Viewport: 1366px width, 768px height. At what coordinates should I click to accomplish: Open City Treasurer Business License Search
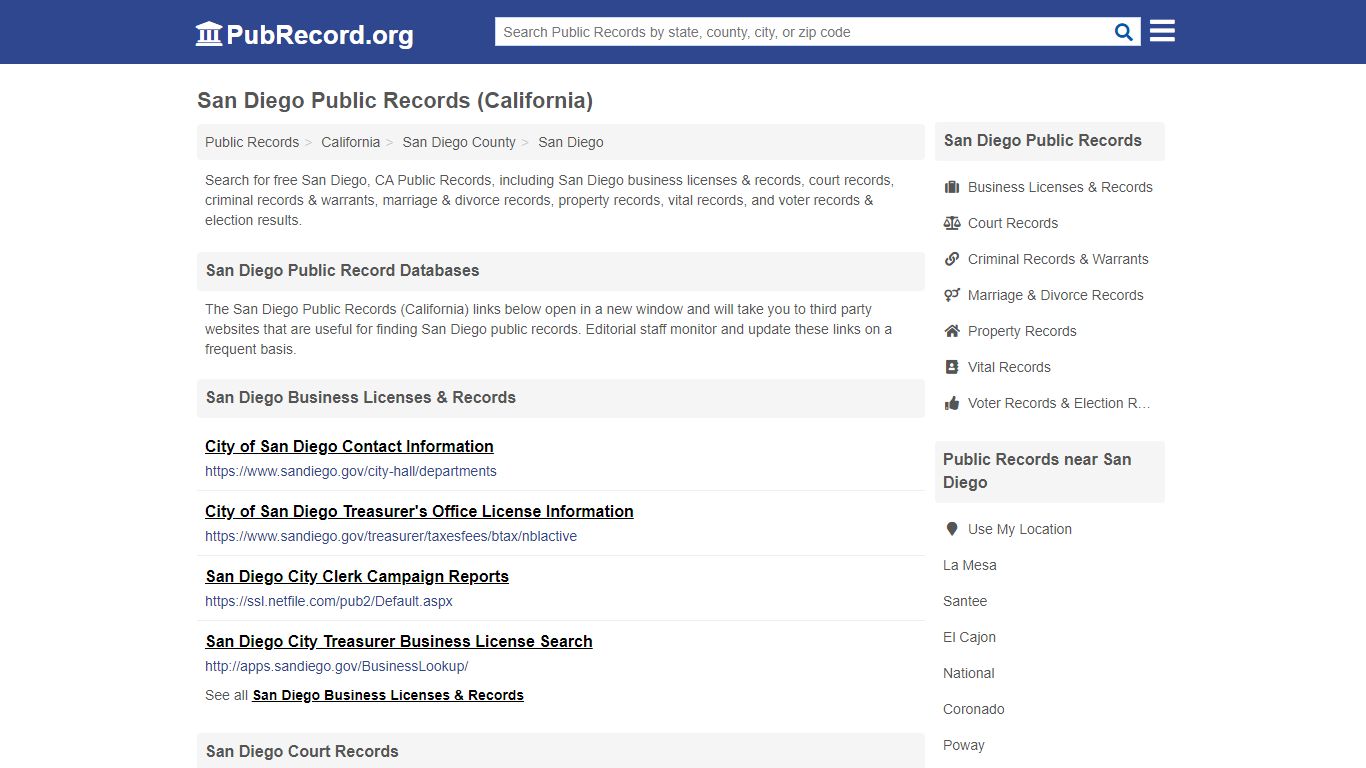[x=399, y=641]
